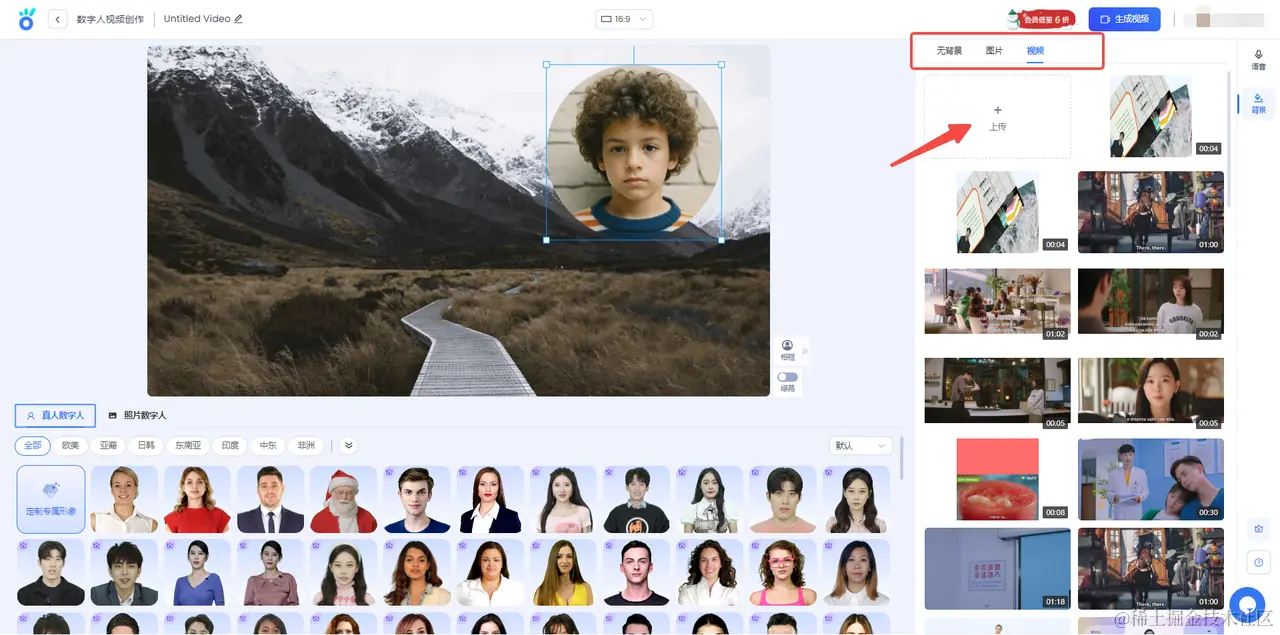Select the woman in red dress avatar
Viewport: 1280px width, 635px height.
[x=197, y=499]
